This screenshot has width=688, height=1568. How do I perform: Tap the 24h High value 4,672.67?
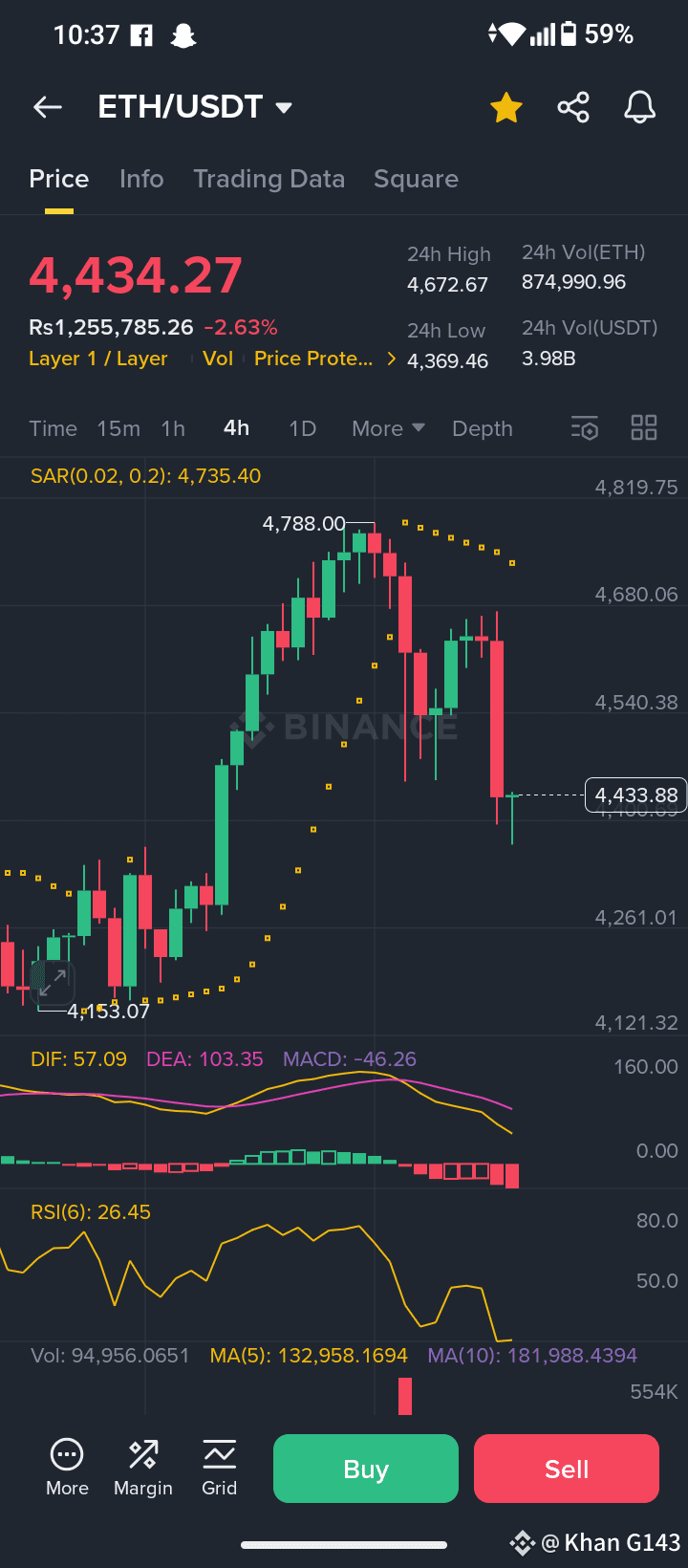pos(447,285)
